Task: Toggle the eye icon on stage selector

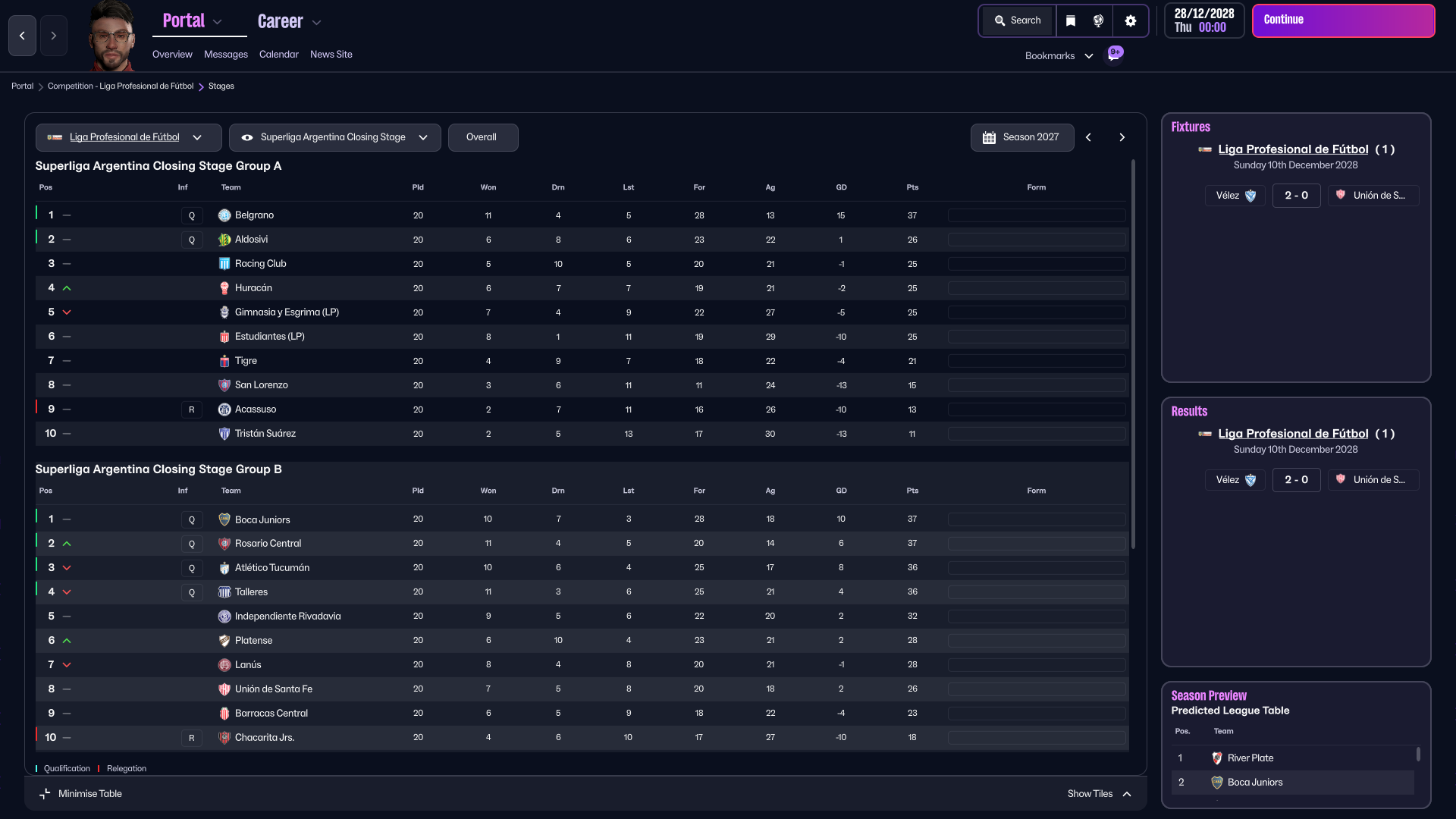Action: coord(247,137)
